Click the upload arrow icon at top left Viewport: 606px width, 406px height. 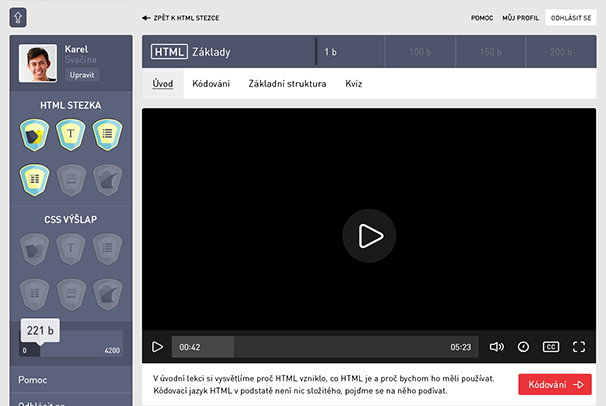coord(19,17)
